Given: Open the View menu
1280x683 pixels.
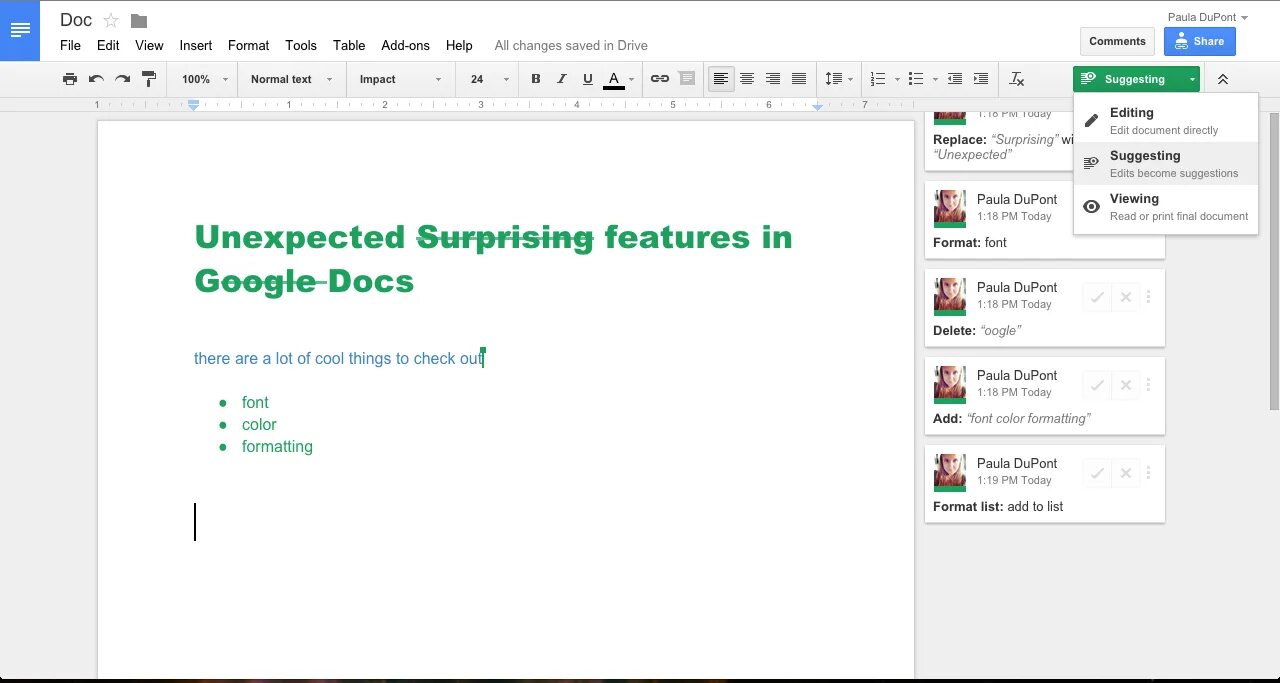Looking at the screenshot, I should 149,45.
